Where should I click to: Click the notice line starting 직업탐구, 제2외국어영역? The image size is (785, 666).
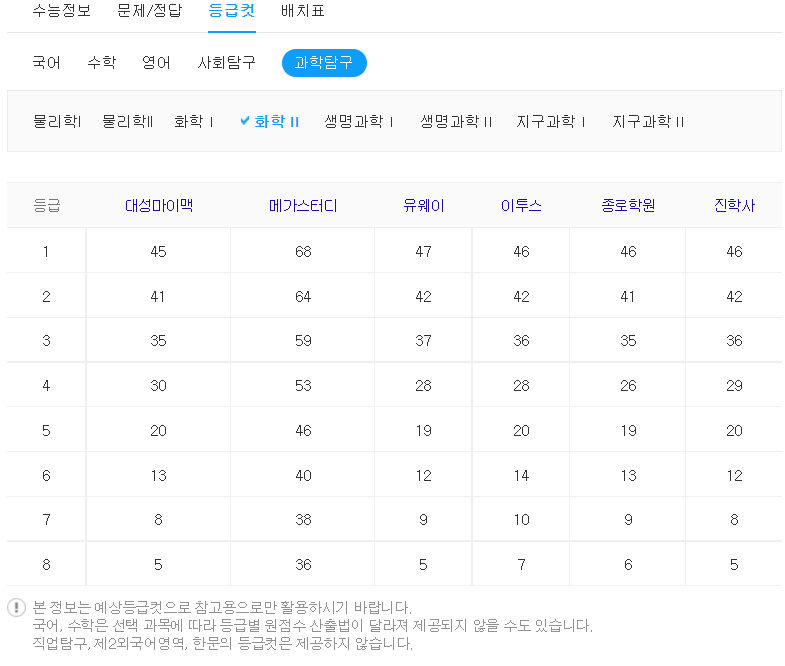pyautogui.click(x=222, y=643)
